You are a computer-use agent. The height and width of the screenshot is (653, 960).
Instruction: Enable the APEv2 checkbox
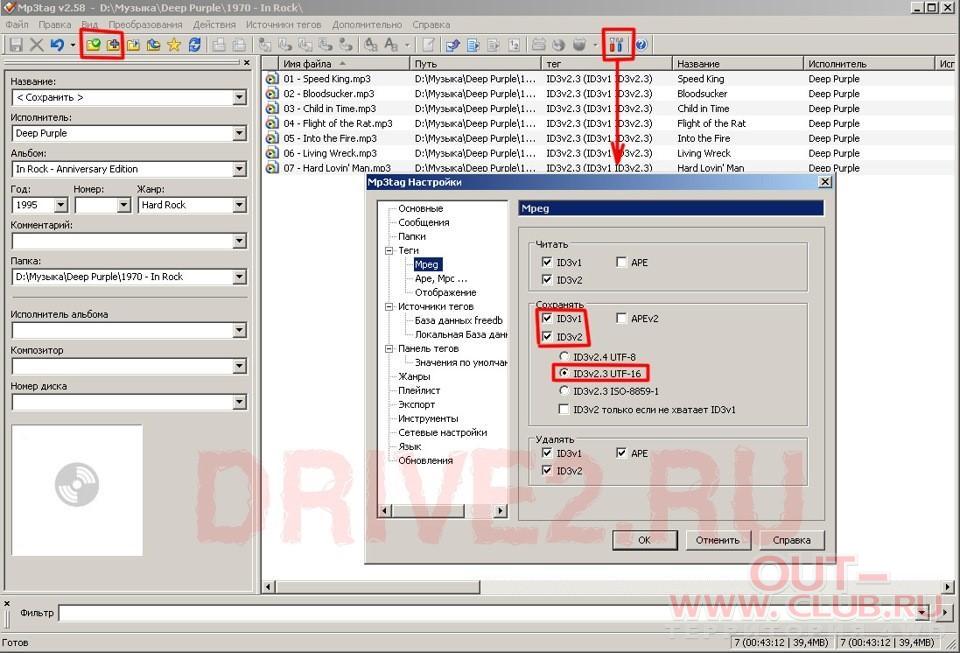[621, 318]
